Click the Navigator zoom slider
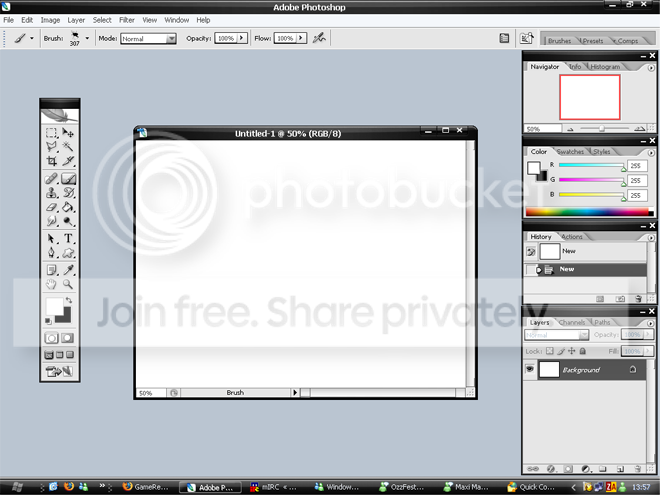Screen dimensions: 660x495 pos(604,128)
